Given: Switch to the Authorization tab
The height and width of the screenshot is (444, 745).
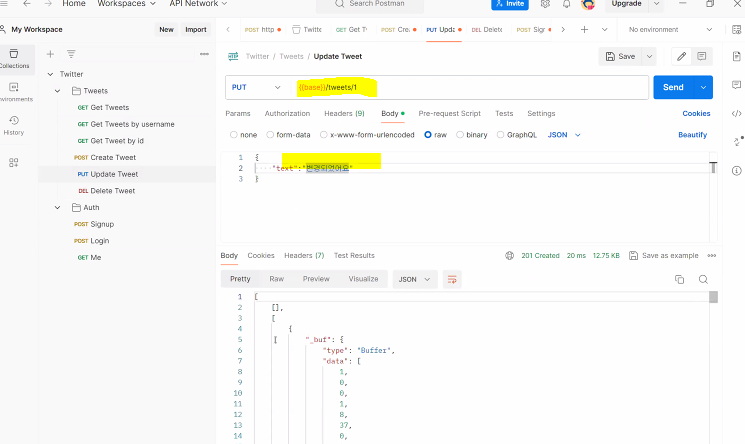Looking at the screenshot, I should [287, 114].
